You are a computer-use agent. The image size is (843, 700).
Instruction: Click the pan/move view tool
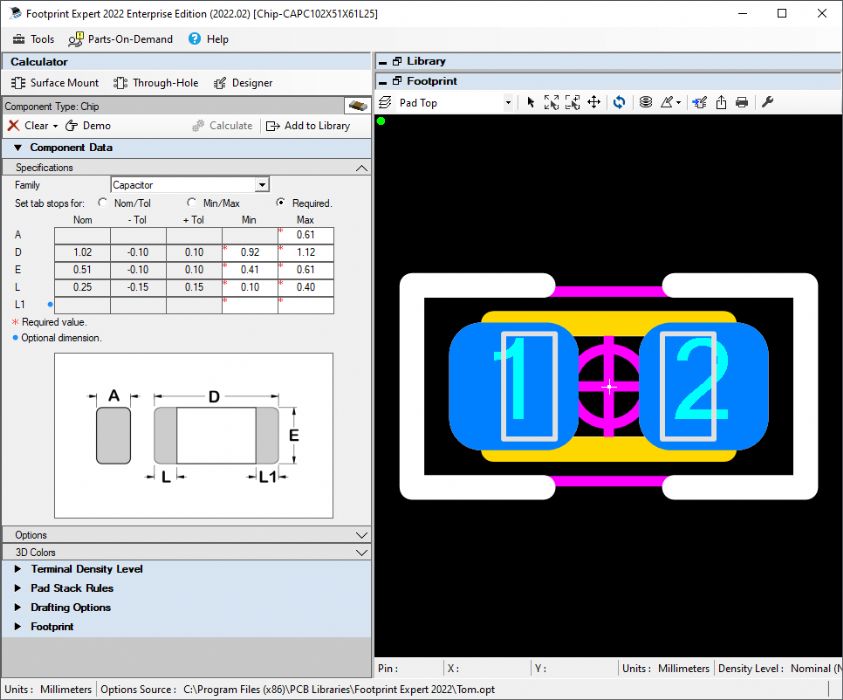click(593, 102)
